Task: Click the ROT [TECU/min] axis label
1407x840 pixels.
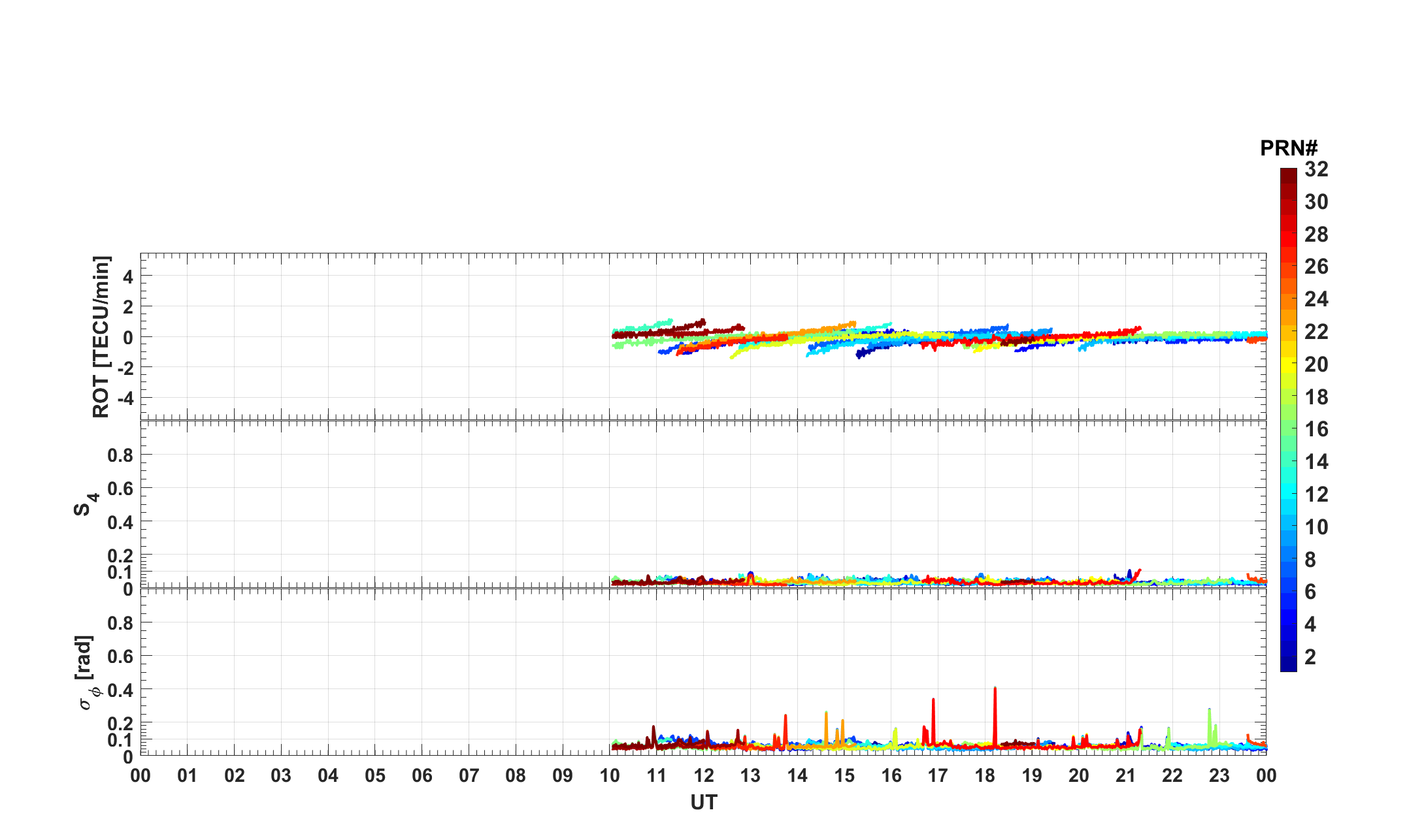Action: pos(101,337)
